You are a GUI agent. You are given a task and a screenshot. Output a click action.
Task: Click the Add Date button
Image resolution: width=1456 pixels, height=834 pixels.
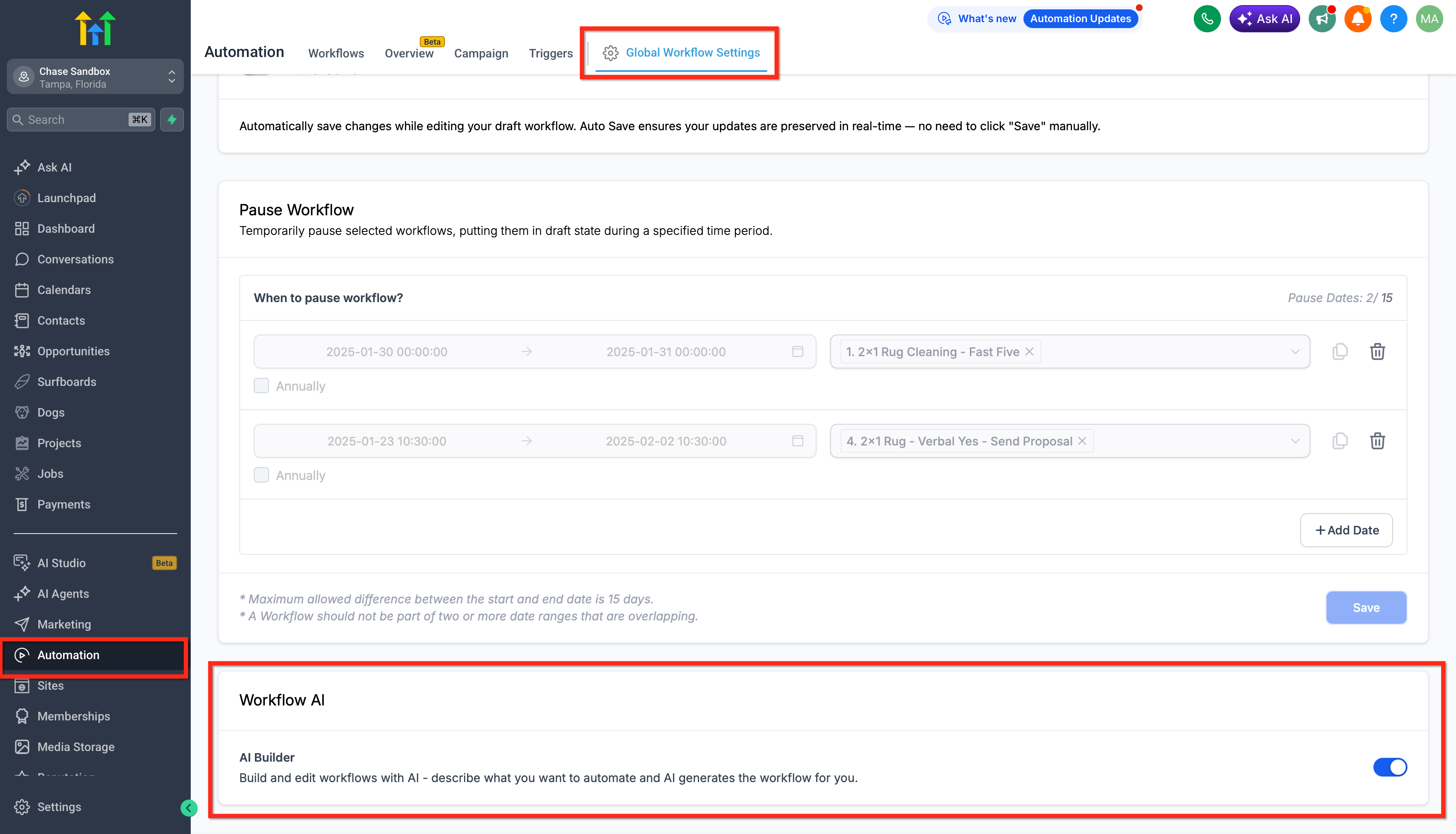1346,531
